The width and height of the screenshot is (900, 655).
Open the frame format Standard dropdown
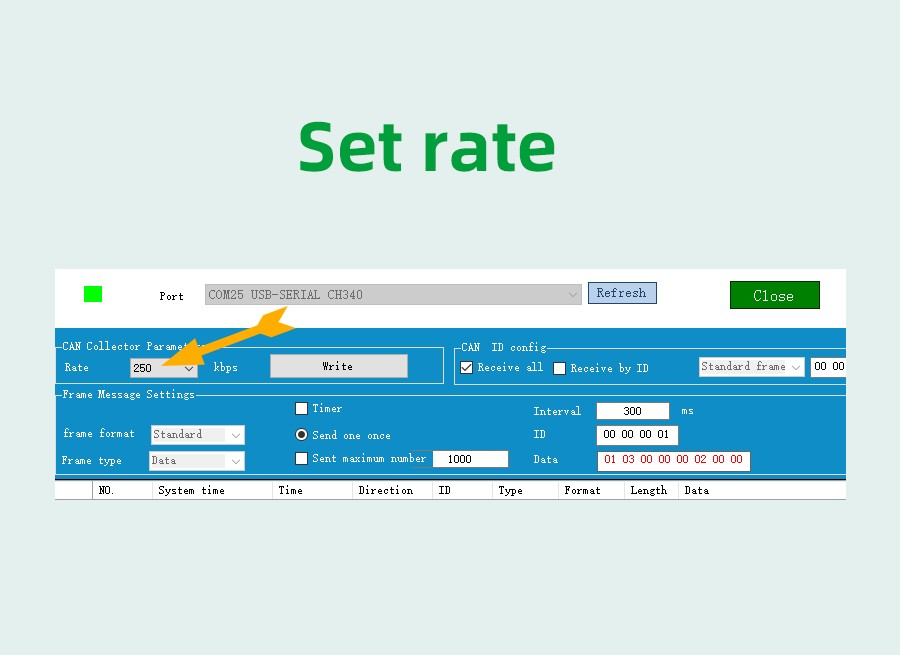click(197, 435)
